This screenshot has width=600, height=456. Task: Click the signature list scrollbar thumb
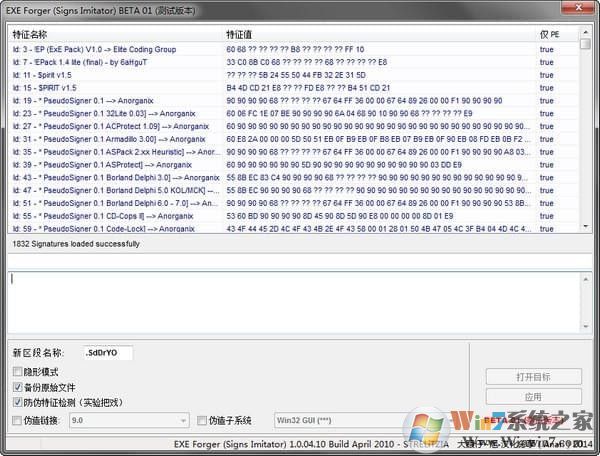(585, 44)
